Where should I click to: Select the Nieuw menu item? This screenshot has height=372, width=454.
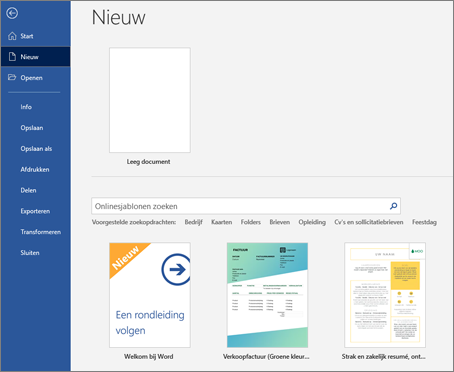click(35, 57)
